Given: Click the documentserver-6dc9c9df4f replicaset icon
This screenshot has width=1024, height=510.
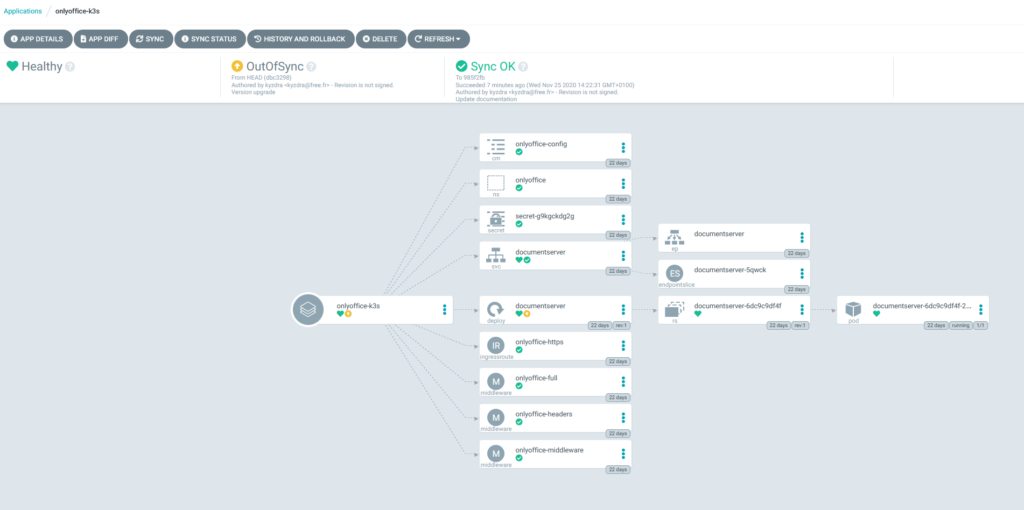Looking at the screenshot, I should click(675, 309).
